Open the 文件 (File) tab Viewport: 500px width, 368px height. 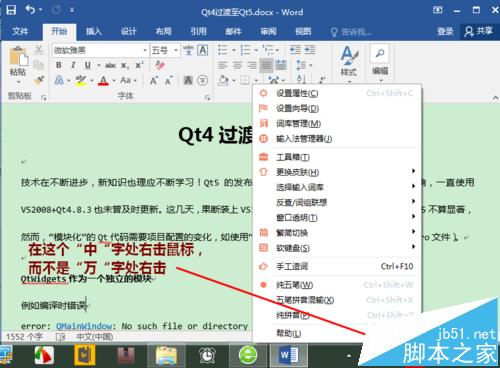click(20, 31)
